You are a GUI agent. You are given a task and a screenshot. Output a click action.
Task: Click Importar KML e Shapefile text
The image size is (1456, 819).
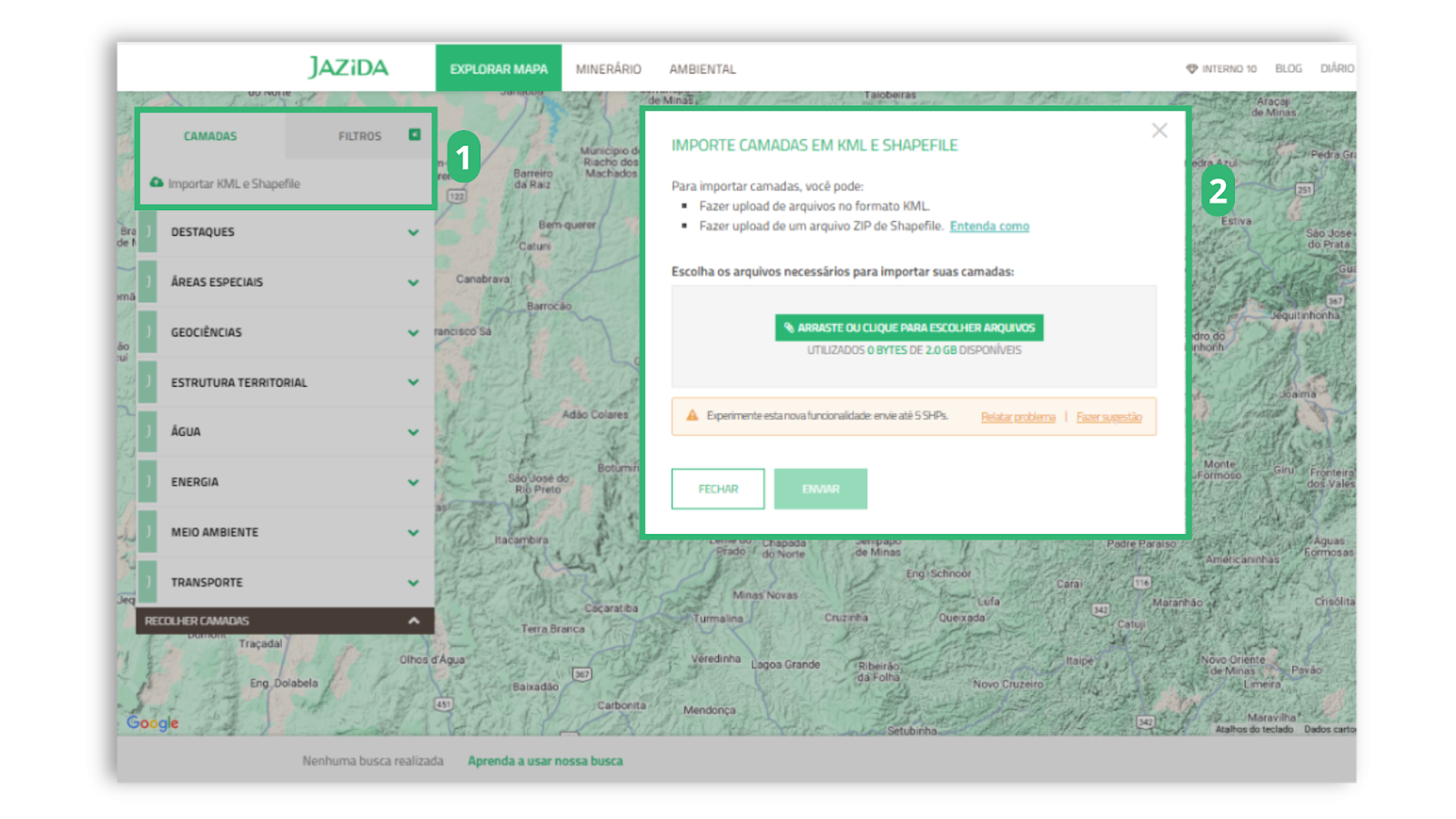pyautogui.click(x=234, y=184)
